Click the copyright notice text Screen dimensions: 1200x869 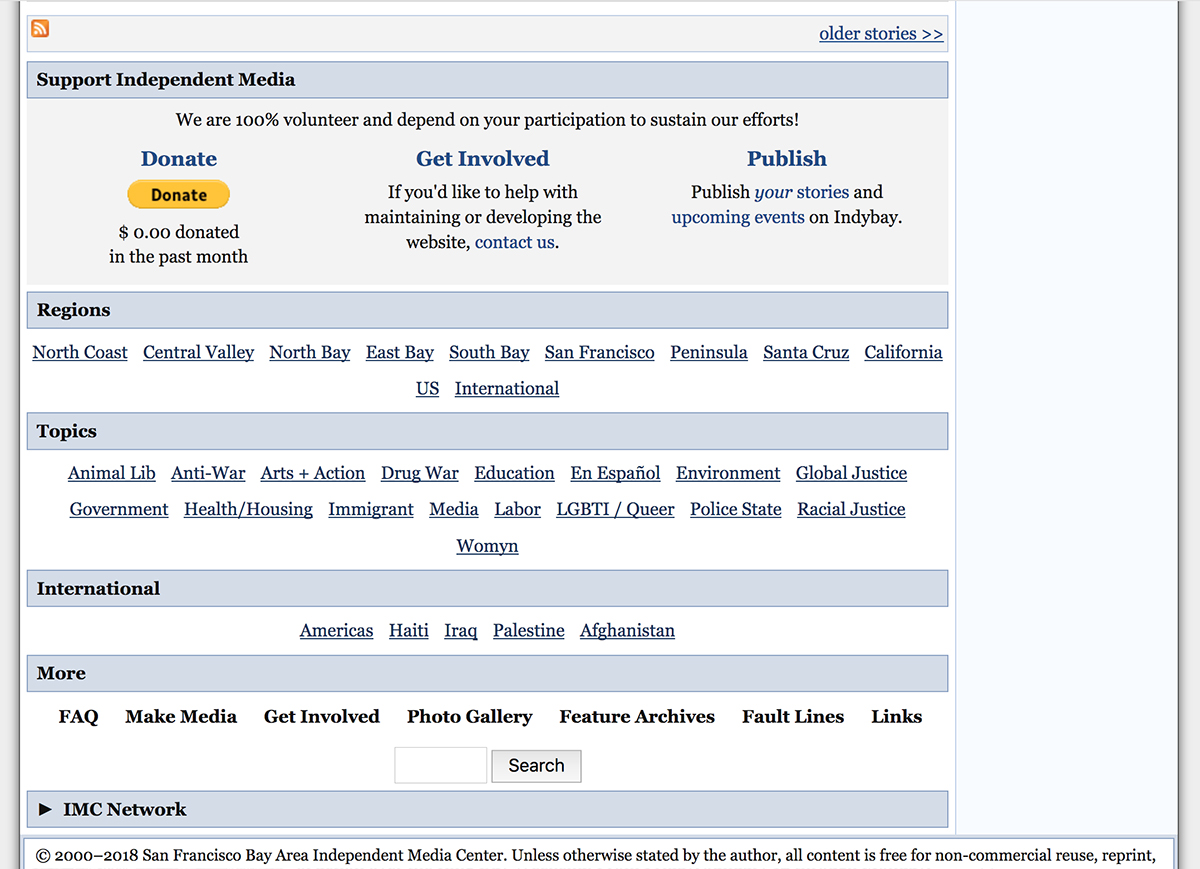tap(596, 856)
